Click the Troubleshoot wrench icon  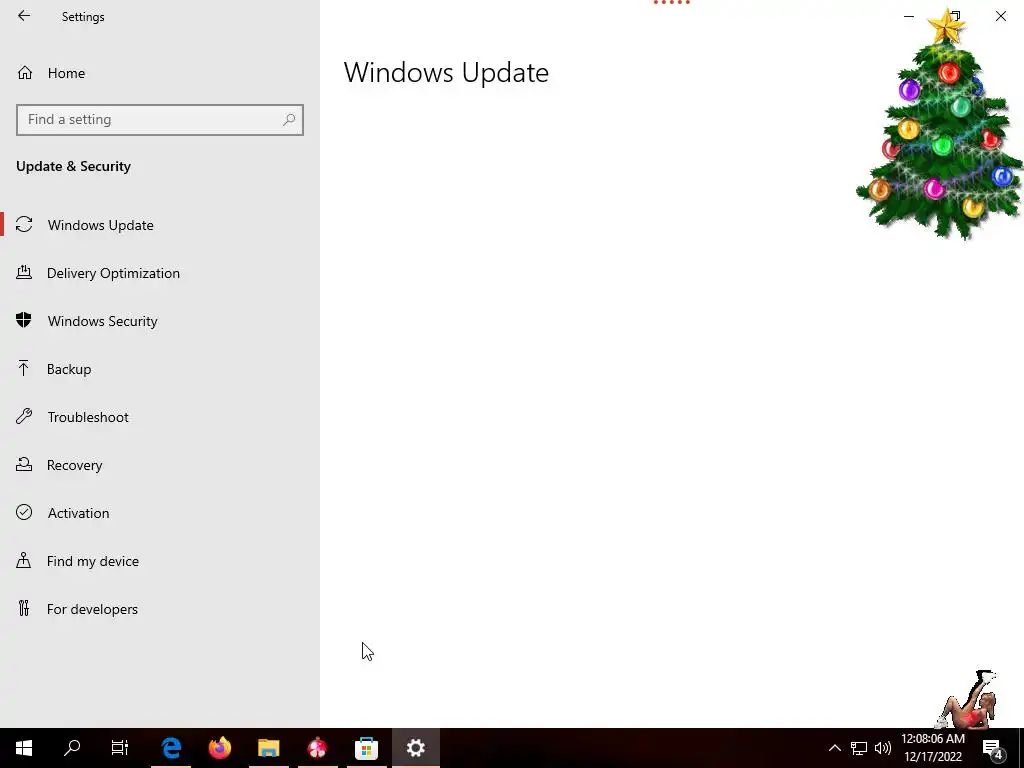coord(24,416)
